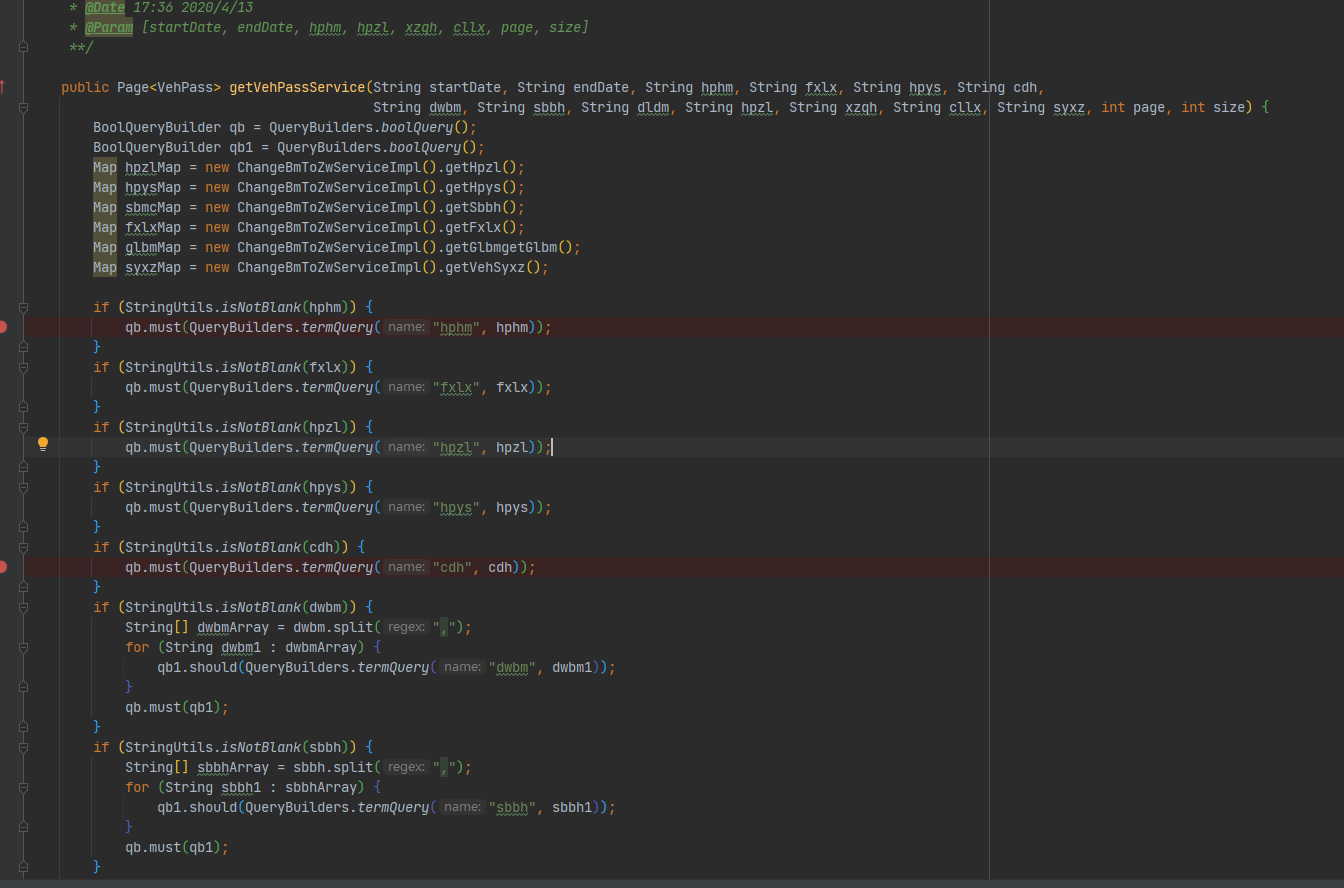Collapse the if block checking dwbm
Screen dimensions: 1344x888
pos(23,607)
